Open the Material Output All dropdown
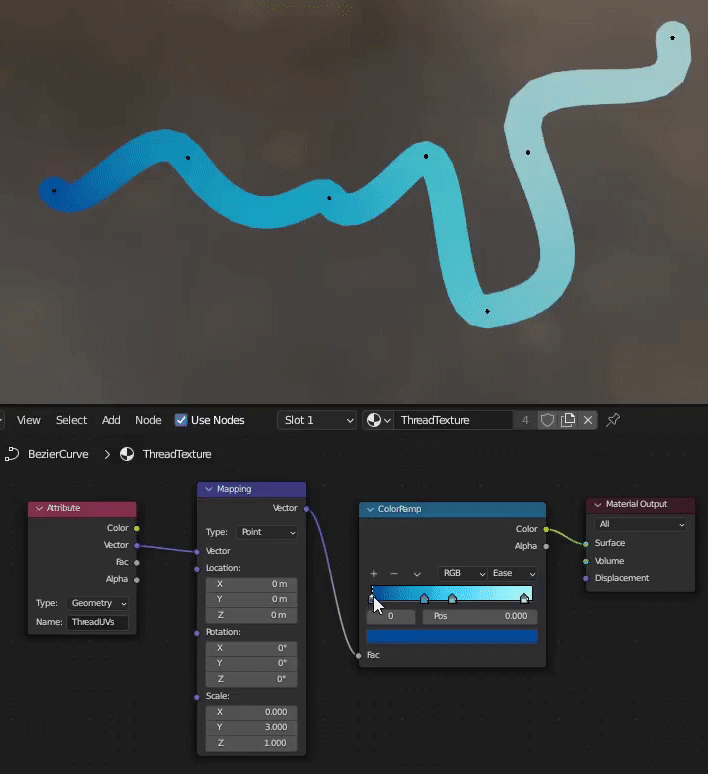Viewport: 708px width, 774px height. pyautogui.click(x=640, y=524)
